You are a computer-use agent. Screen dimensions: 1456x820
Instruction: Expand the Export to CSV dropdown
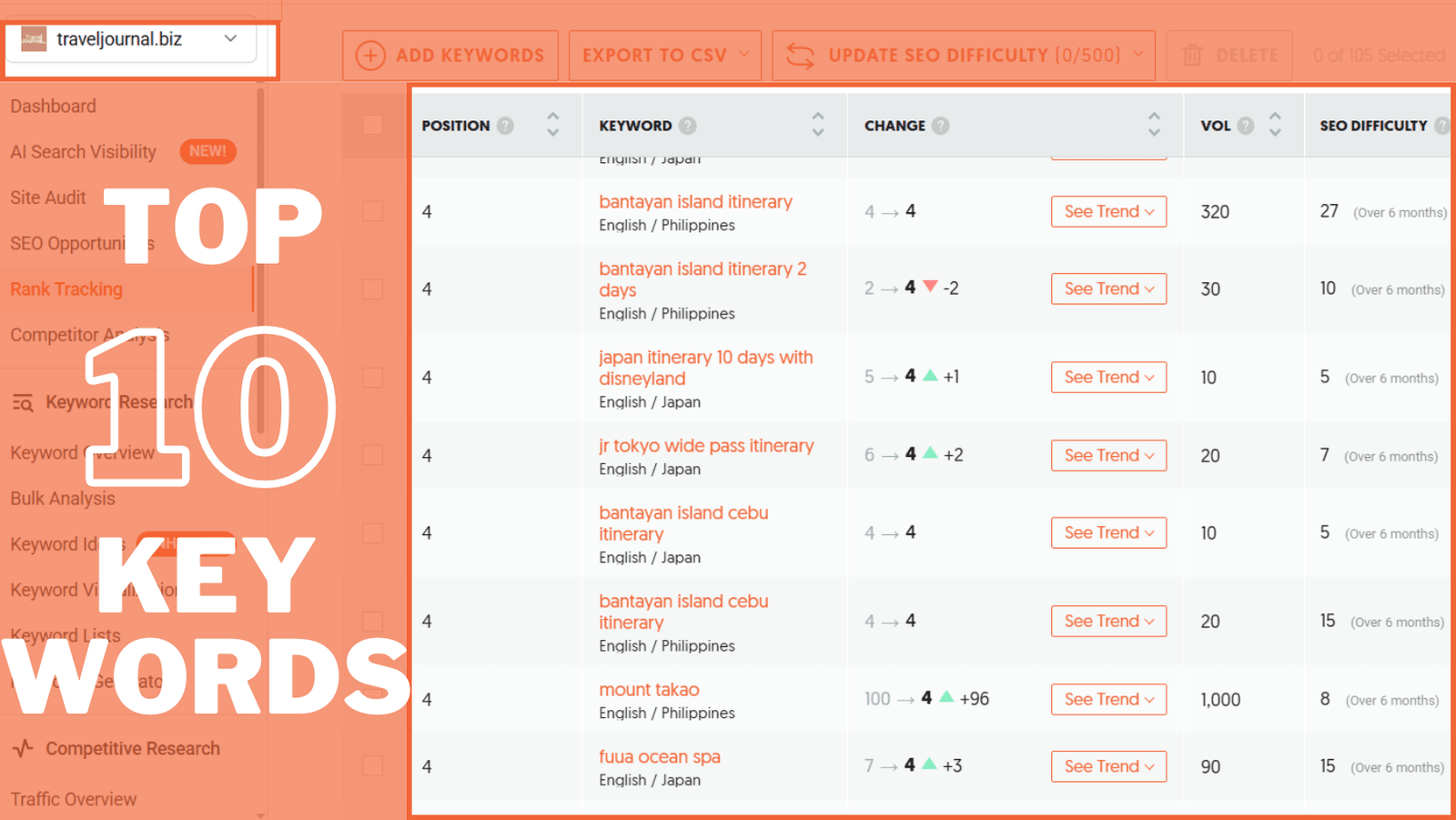(743, 56)
